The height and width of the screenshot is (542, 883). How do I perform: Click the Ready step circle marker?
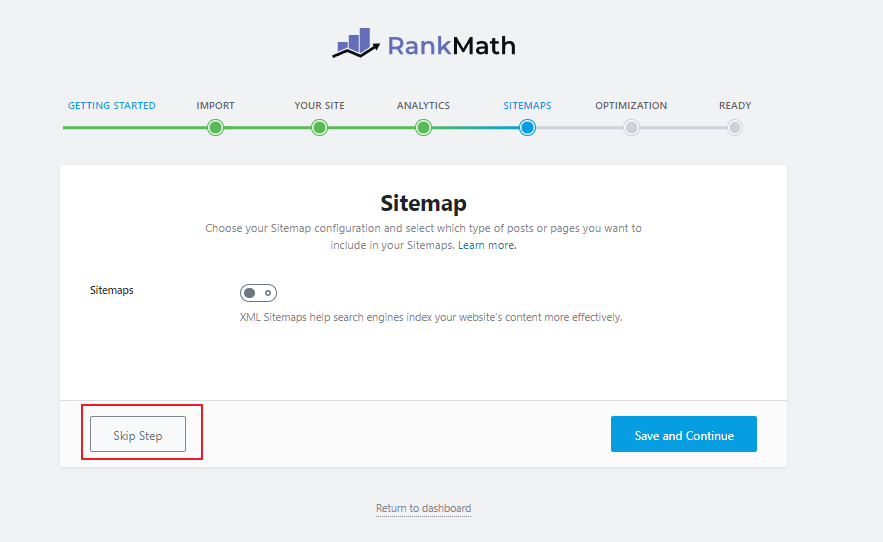coord(735,127)
